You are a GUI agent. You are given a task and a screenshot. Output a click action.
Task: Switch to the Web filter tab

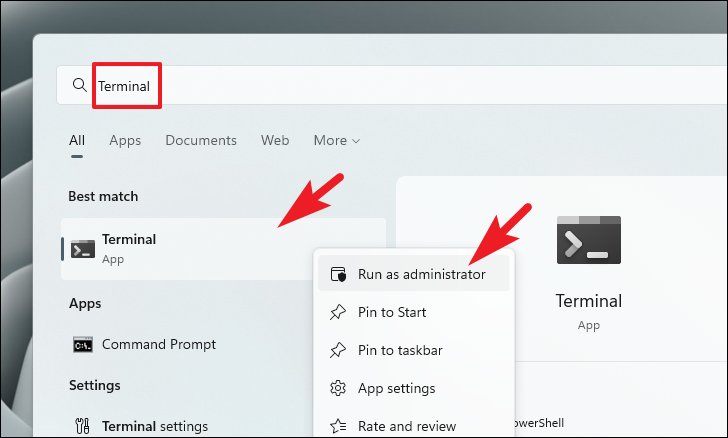tap(275, 140)
